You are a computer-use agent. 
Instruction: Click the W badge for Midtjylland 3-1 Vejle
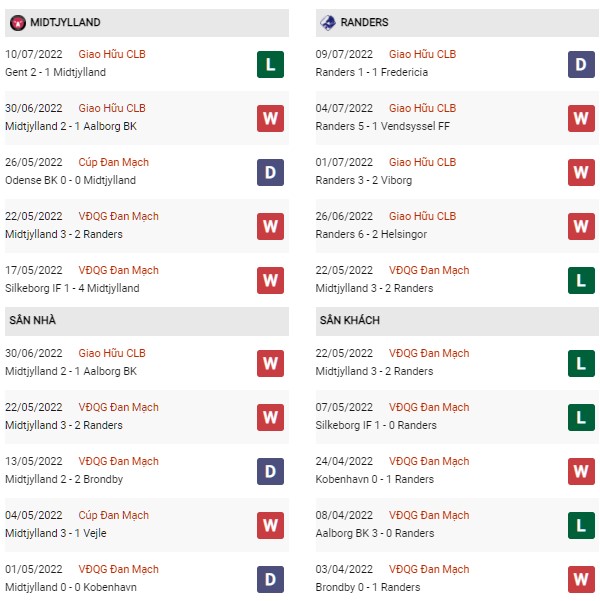(x=270, y=525)
